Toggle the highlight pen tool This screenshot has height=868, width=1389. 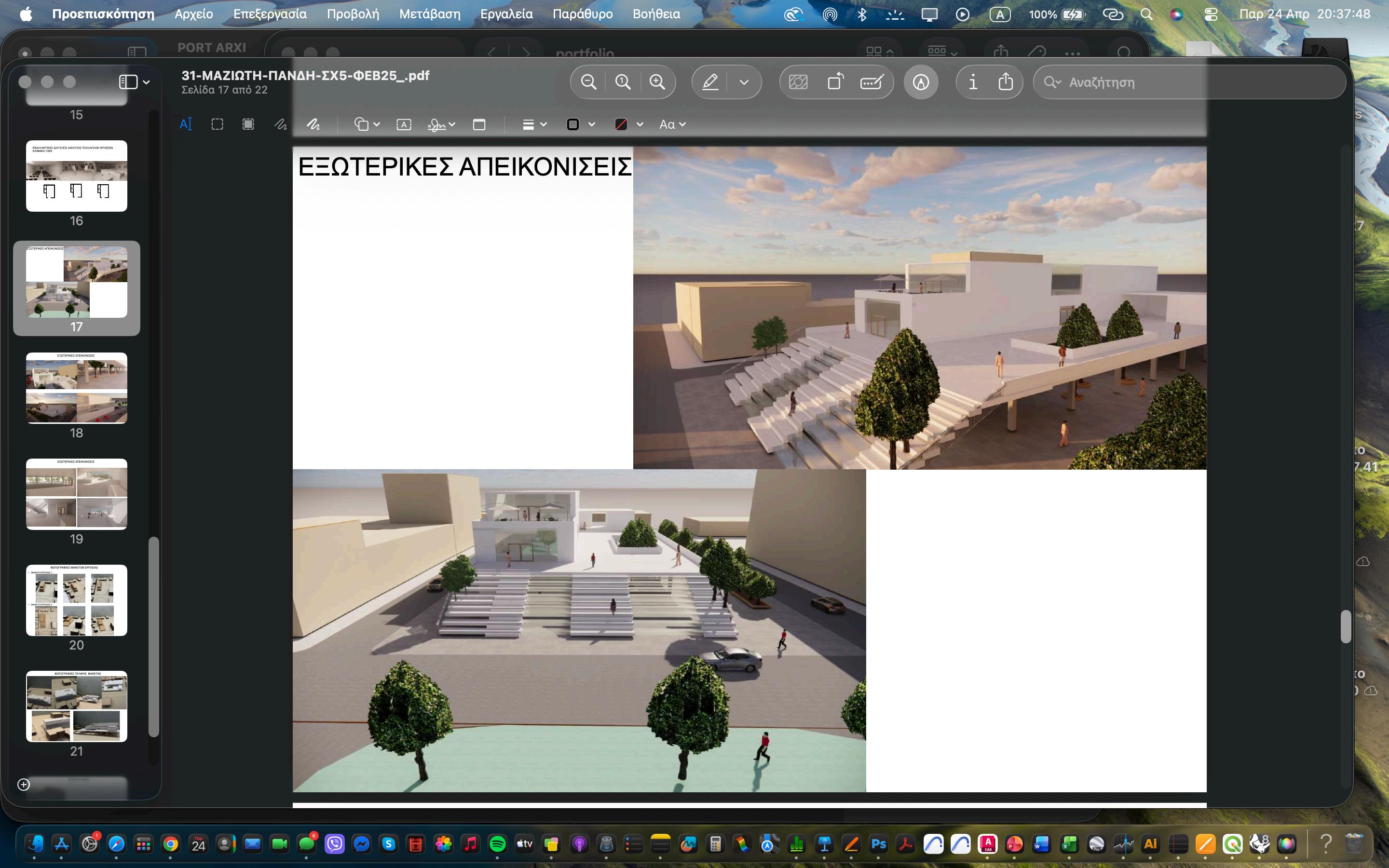[710, 82]
